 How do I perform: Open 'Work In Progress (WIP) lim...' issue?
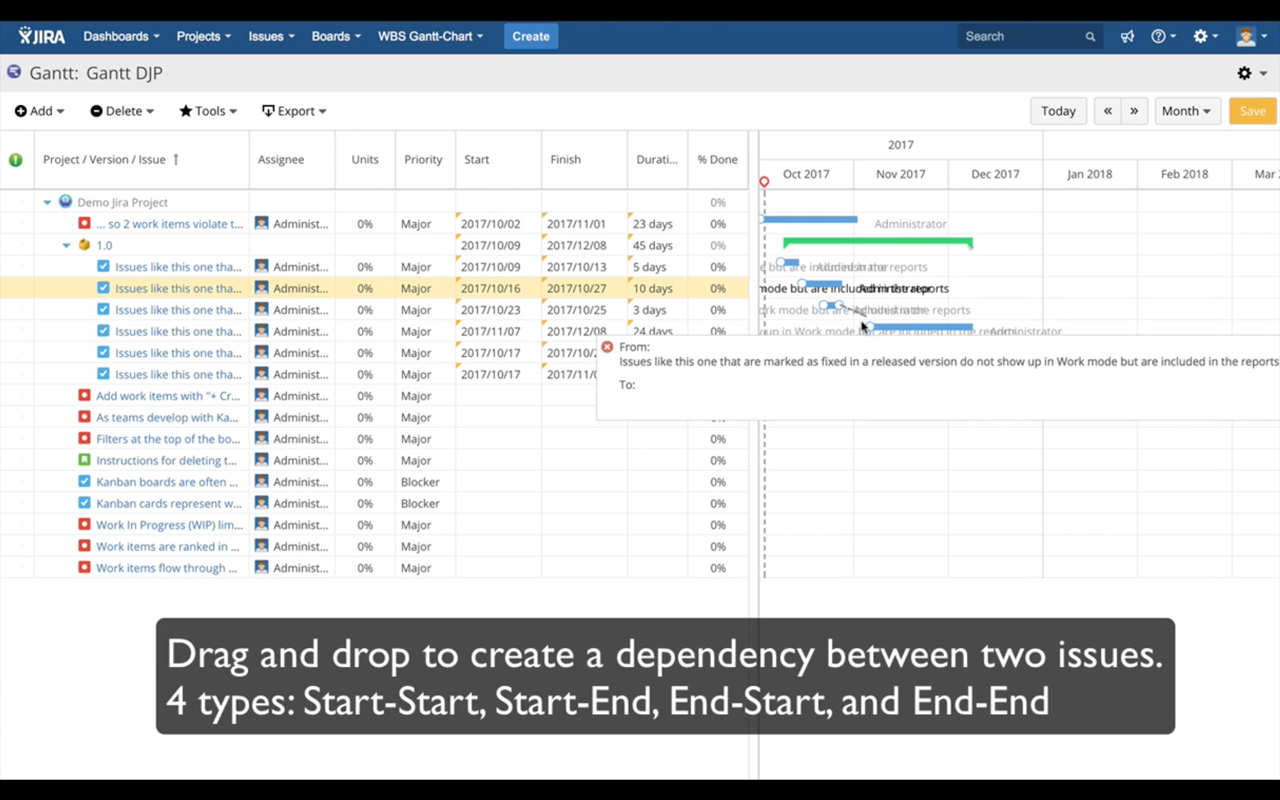169,525
